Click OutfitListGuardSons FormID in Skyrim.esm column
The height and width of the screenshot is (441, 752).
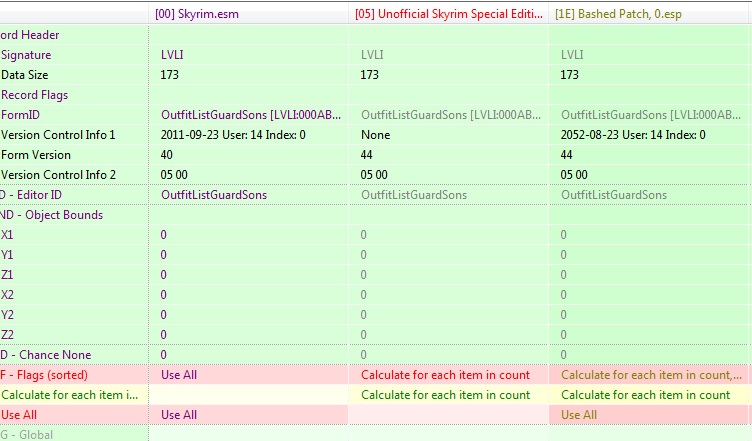[251, 115]
